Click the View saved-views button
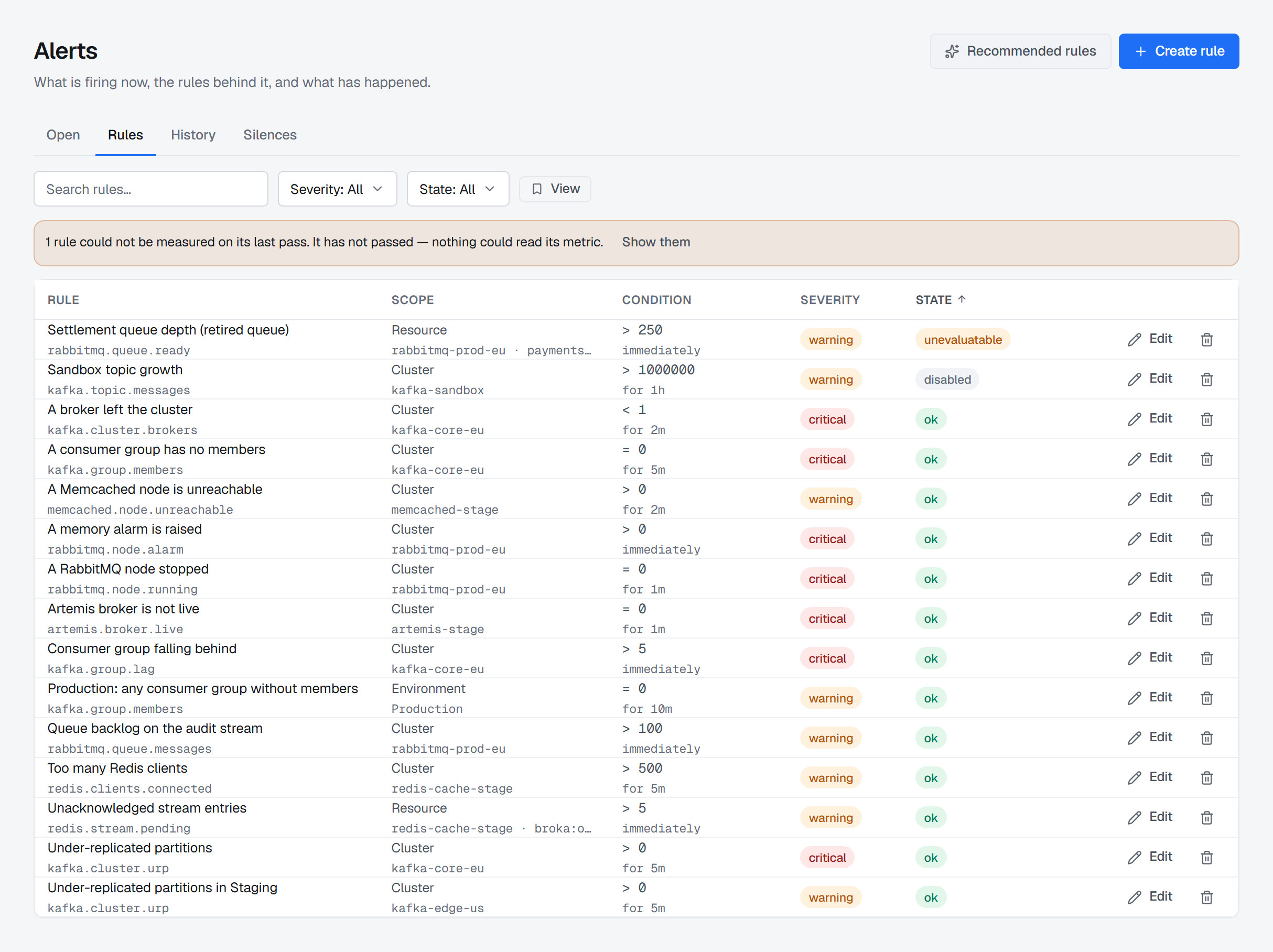 555,189
